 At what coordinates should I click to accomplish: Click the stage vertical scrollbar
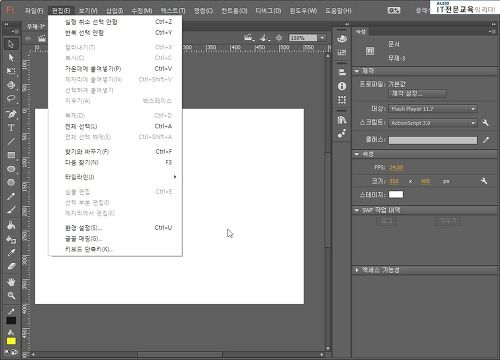click(x=328, y=200)
